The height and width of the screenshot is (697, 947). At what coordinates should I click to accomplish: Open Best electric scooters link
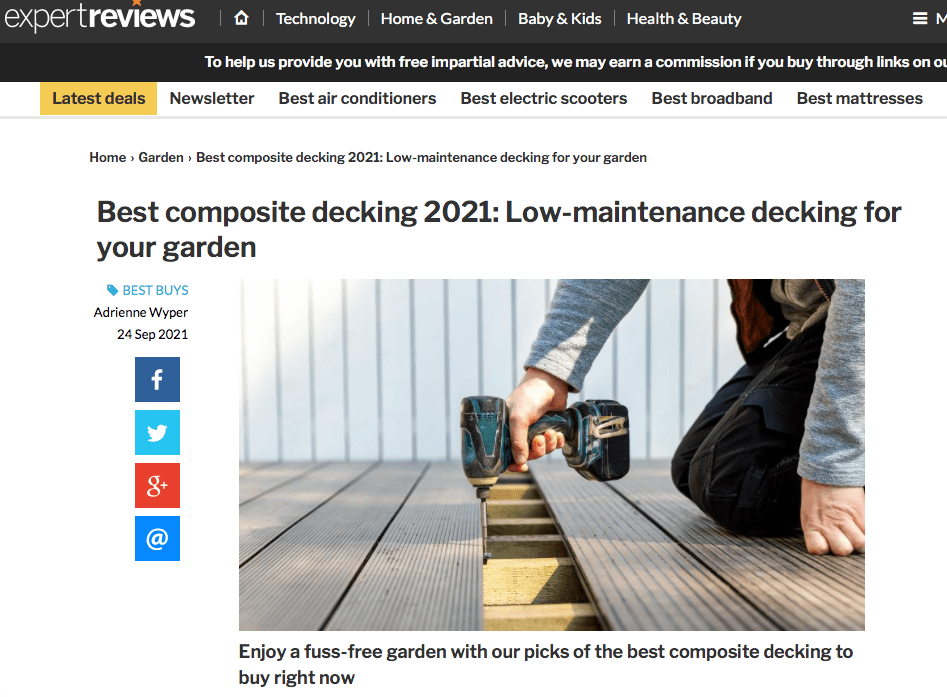544,98
